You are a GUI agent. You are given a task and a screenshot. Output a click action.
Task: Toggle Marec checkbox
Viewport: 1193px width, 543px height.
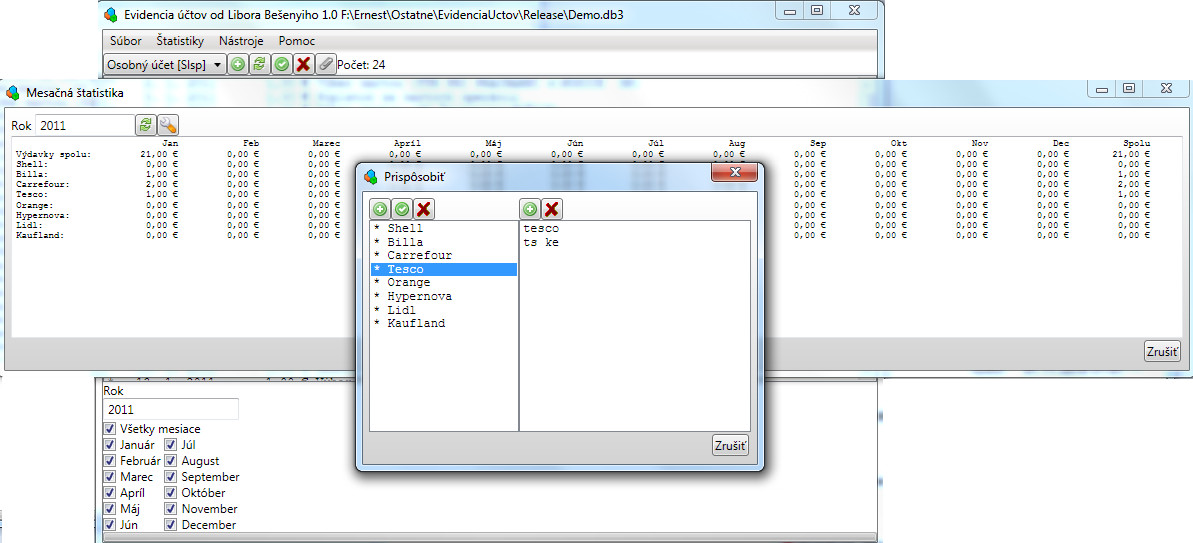point(110,476)
